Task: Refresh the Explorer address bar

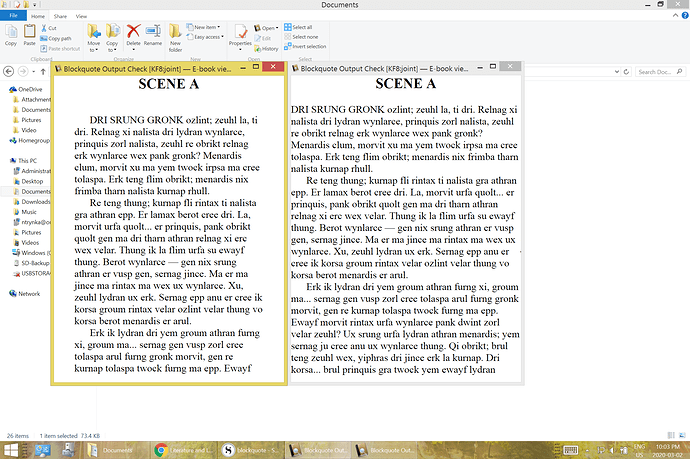Action: [x=626, y=72]
